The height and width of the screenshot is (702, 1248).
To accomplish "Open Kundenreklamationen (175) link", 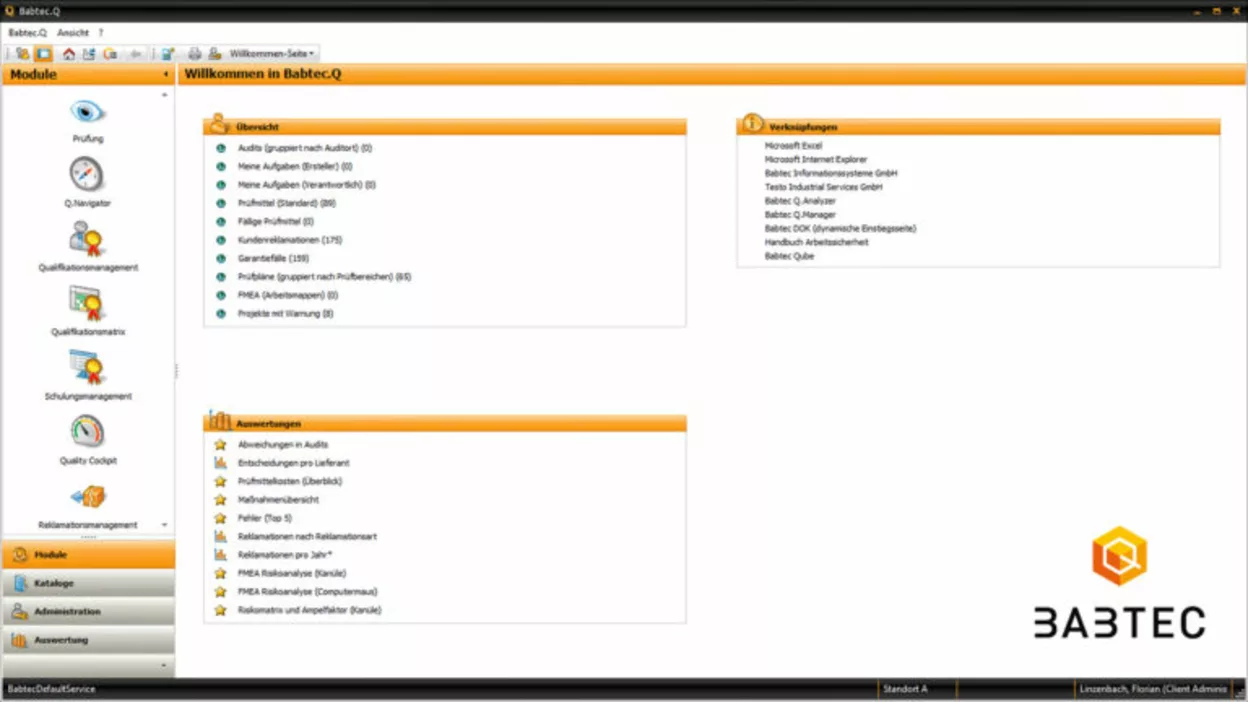I will [x=290, y=240].
